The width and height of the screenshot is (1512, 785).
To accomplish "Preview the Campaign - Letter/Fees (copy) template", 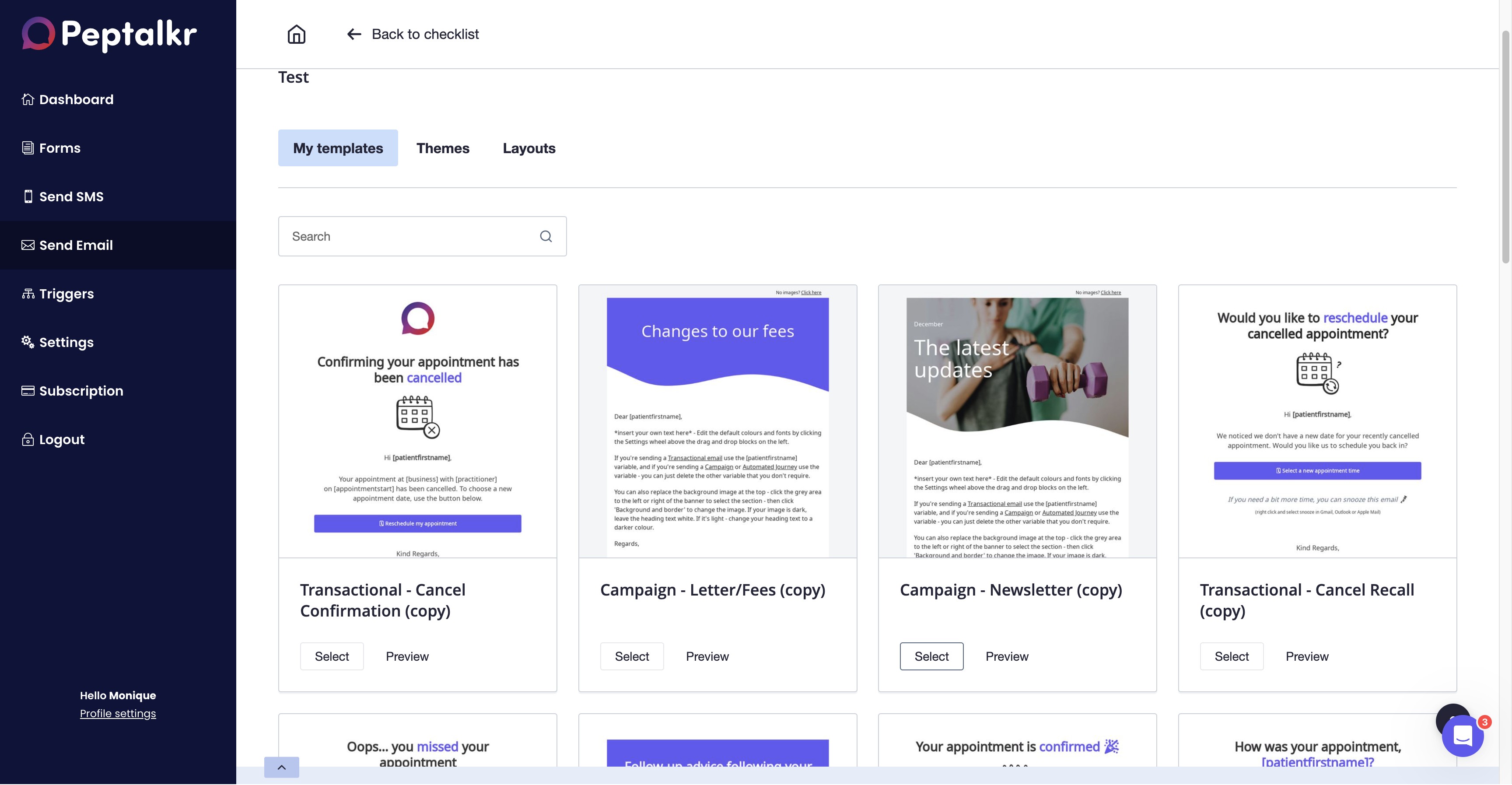I will (x=707, y=656).
